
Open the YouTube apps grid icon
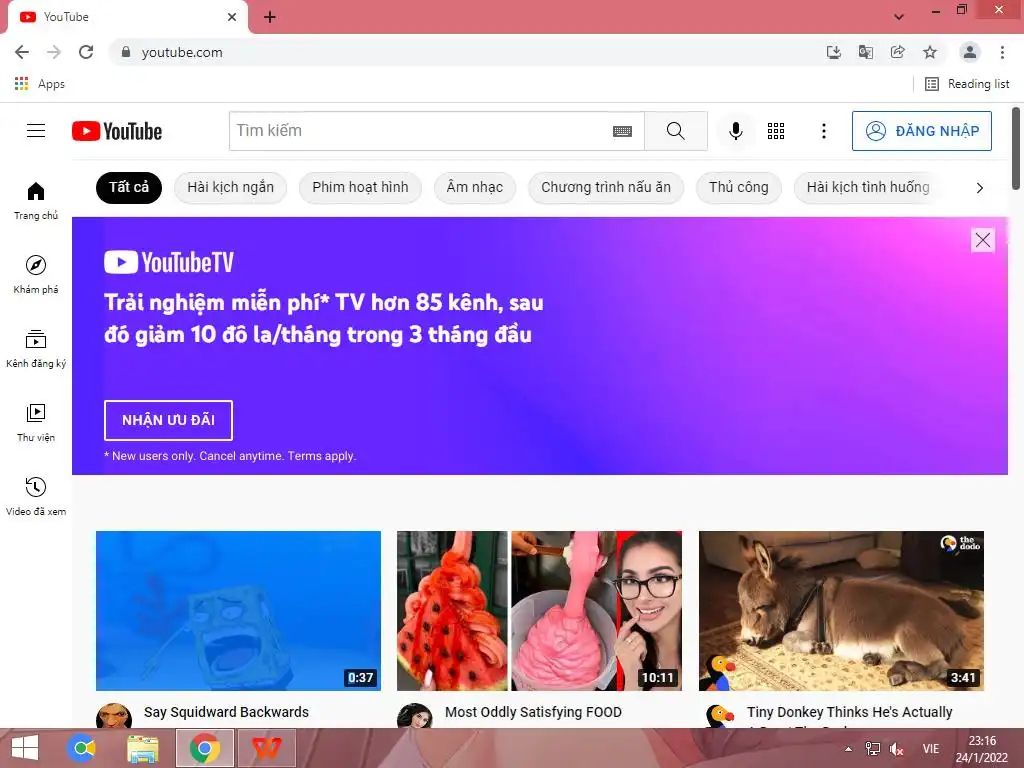tap(776, 131)
